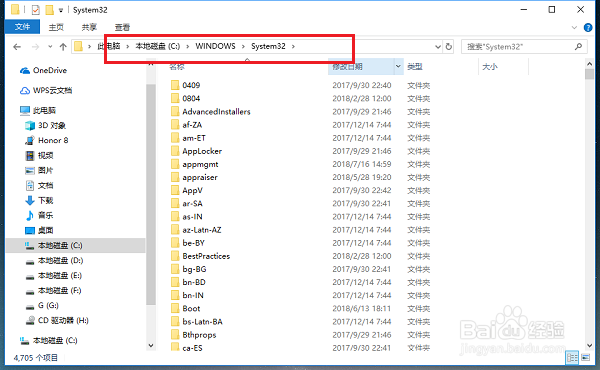600x370 pixels.
Task: Click System32 in the address path
Action: point(268,46)
